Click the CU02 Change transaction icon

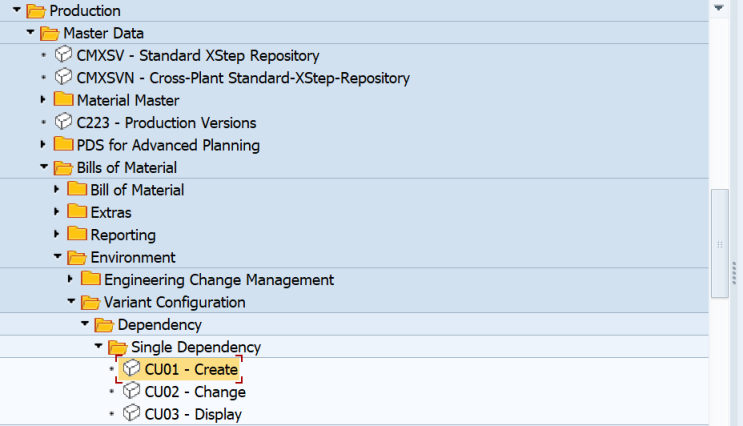(131, 390)
